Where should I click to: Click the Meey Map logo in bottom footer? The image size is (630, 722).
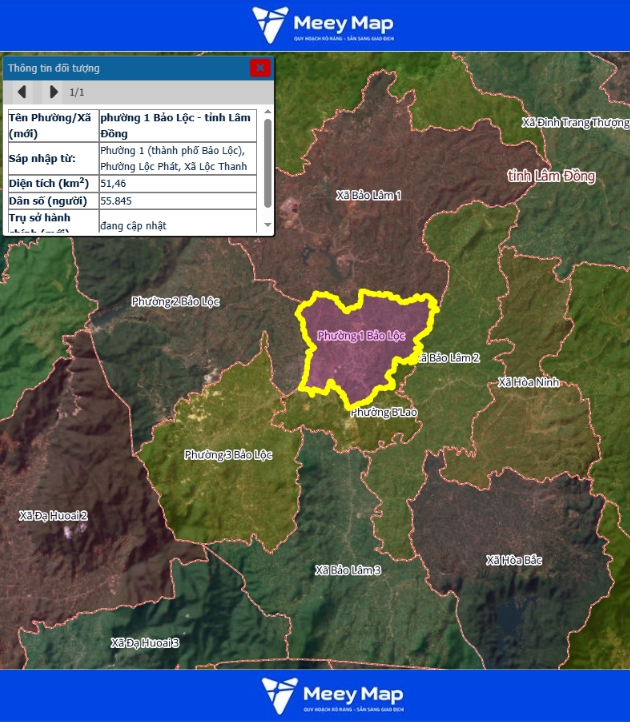tap(333, 696)
